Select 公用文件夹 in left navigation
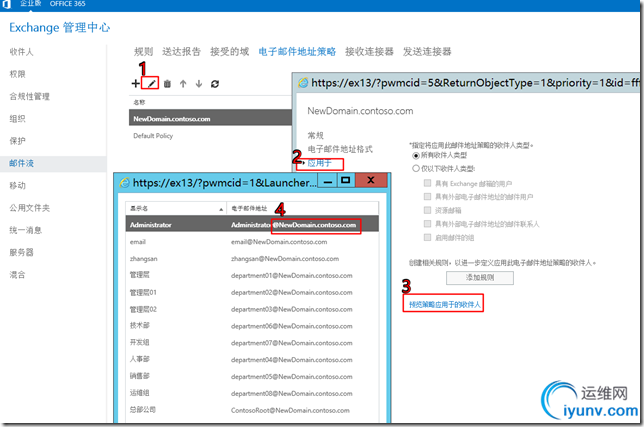The height and width of the screenshot is (427, 644). coord(30,208)
